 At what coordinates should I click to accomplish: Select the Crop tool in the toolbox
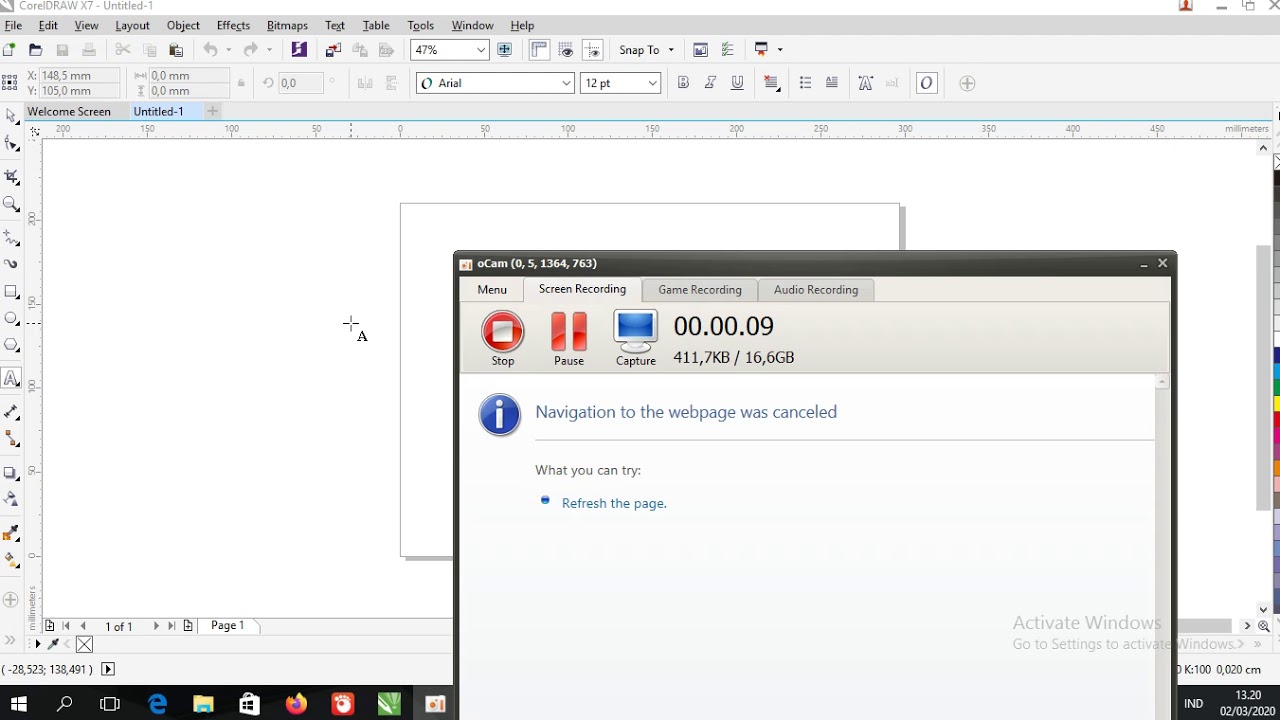[11, 176]
